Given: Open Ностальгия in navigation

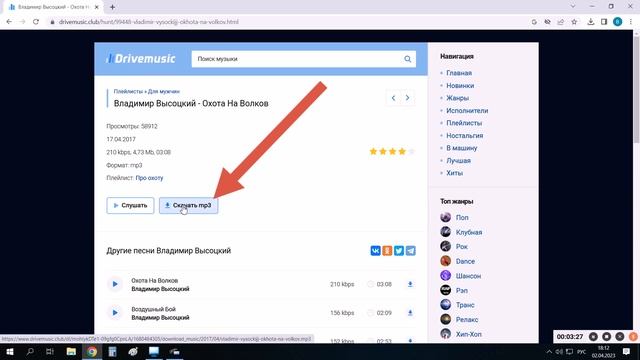Looking at the screenshot, I should (x=464, y=136).
